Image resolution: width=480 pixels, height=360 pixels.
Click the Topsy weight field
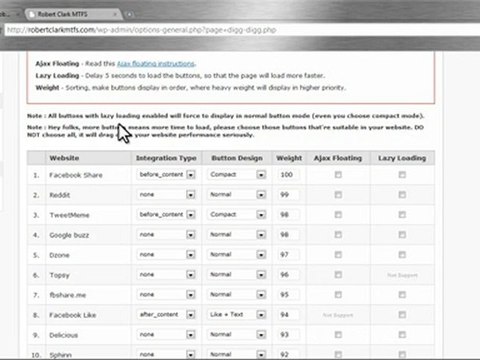tap(288, 275)
